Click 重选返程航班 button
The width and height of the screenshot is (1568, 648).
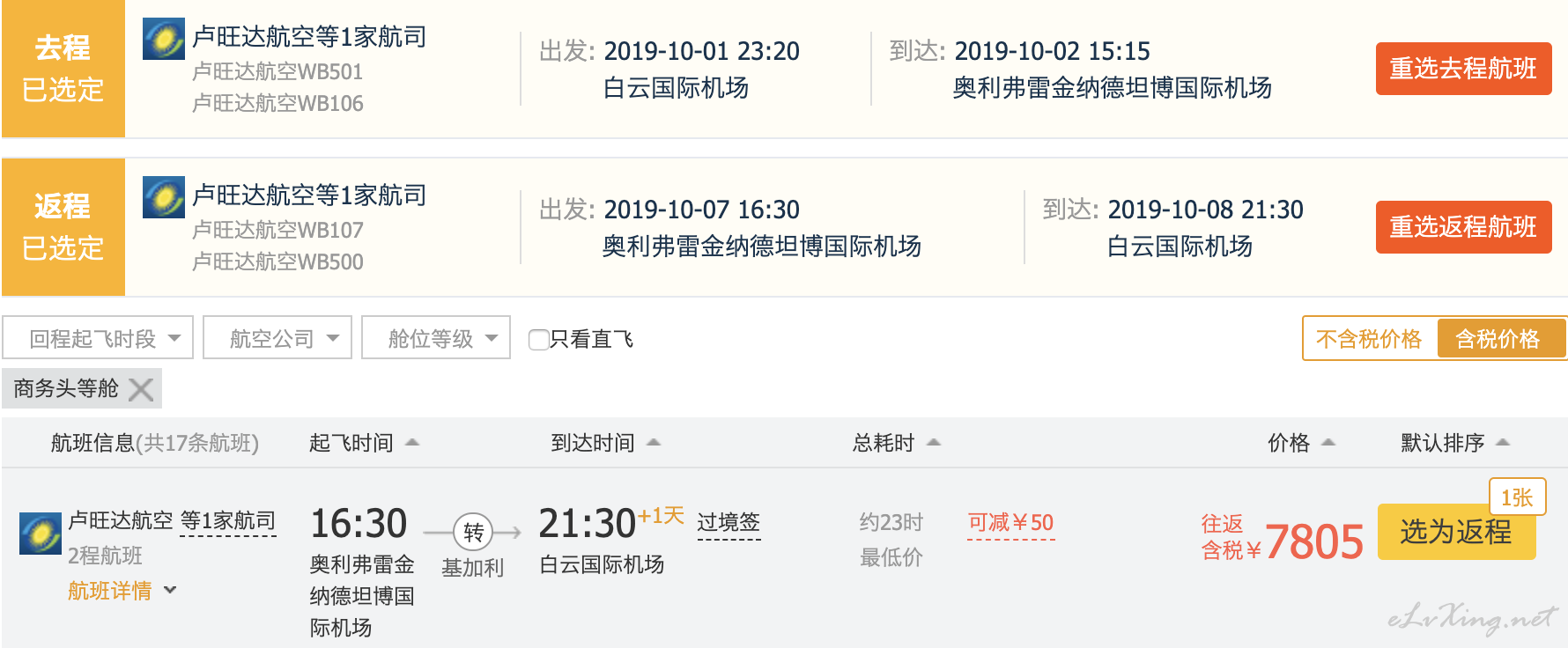1463,227
